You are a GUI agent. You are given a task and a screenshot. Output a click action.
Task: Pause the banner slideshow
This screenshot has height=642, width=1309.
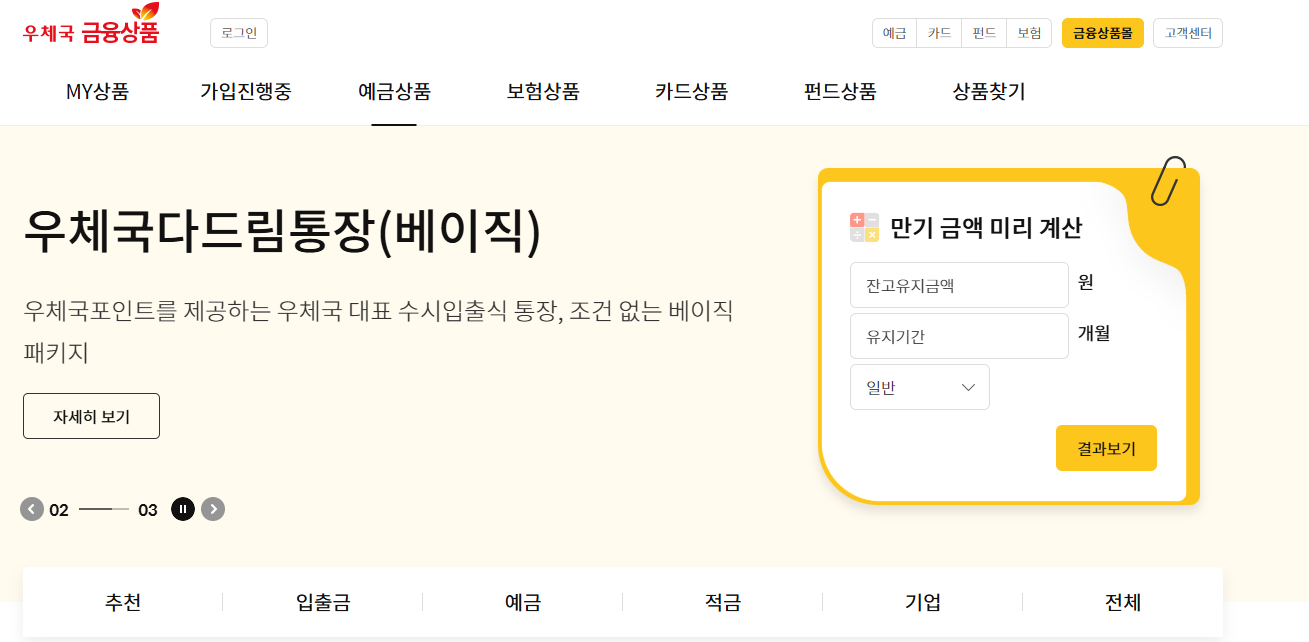click(183, 509)
